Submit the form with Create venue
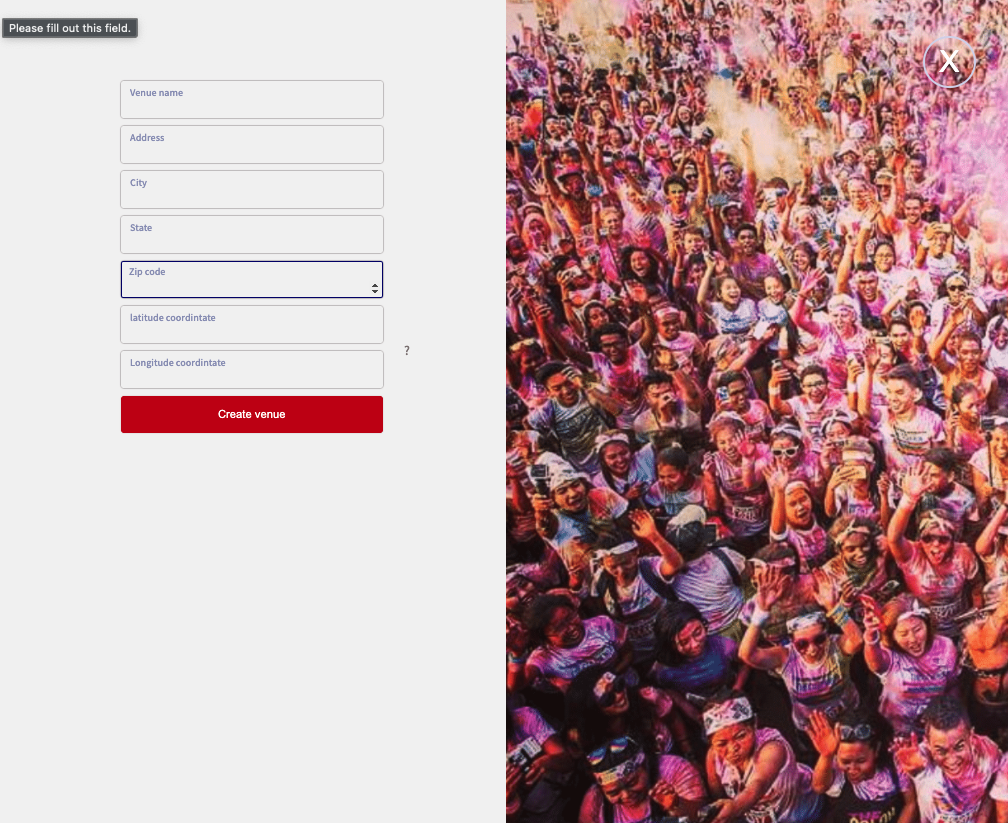Screen dimensions: 1008x823 click(x=252, y=414)
